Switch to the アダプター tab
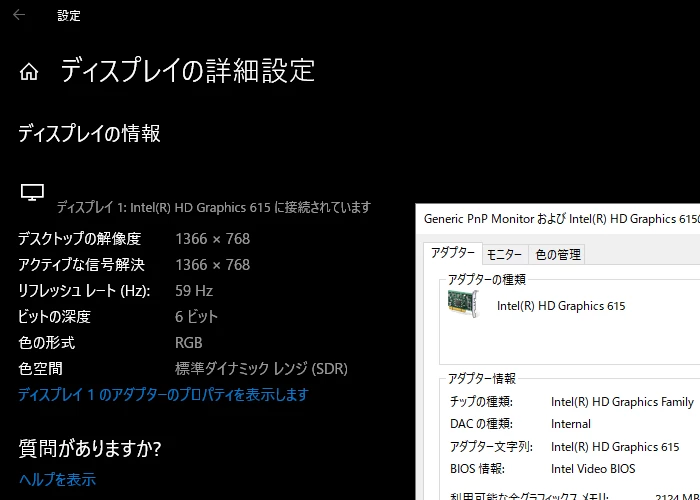700x500 pixels. click(x=453, y=254)
